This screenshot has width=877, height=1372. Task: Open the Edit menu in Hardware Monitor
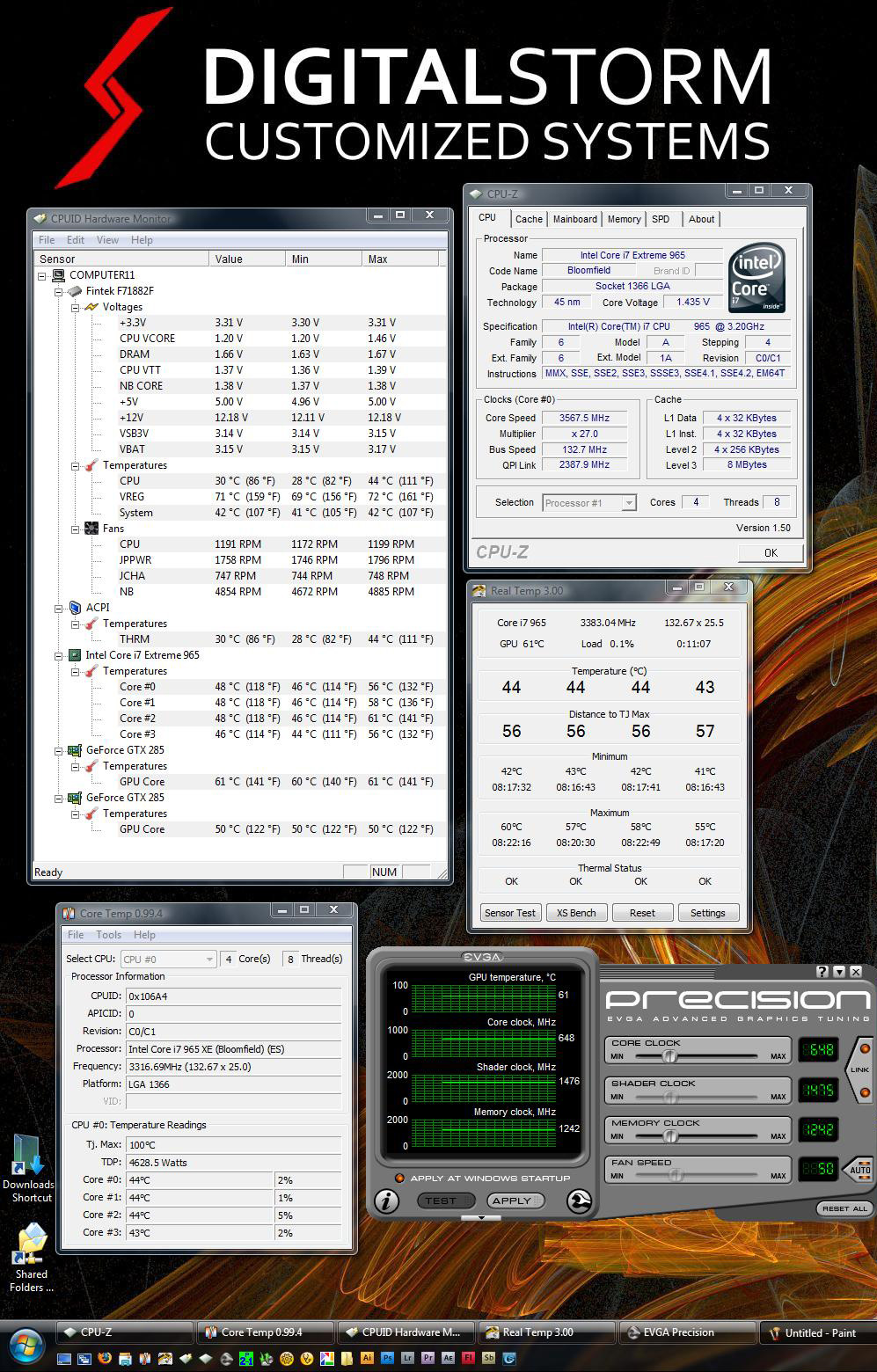tap(76, 240)
